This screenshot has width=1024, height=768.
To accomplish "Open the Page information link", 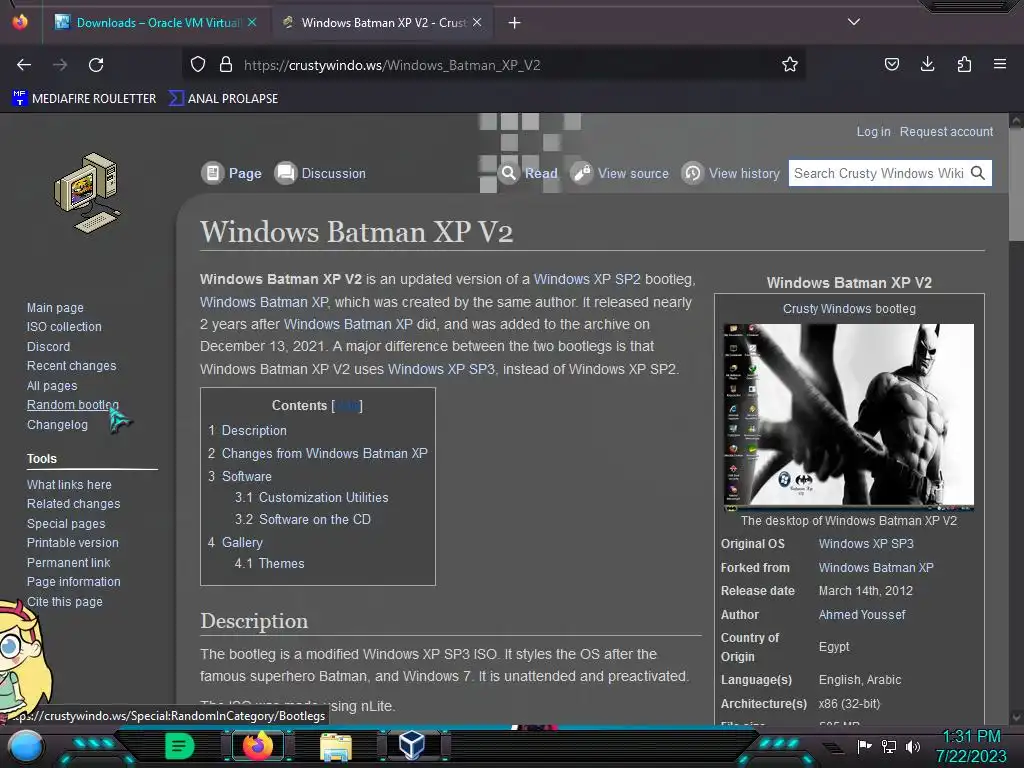I will (x=73, y=581).
